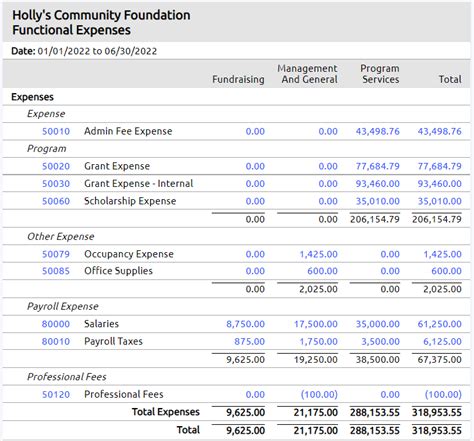Open account 50060 Scholarship Expense
474x441 pixels.
point(56,201)
